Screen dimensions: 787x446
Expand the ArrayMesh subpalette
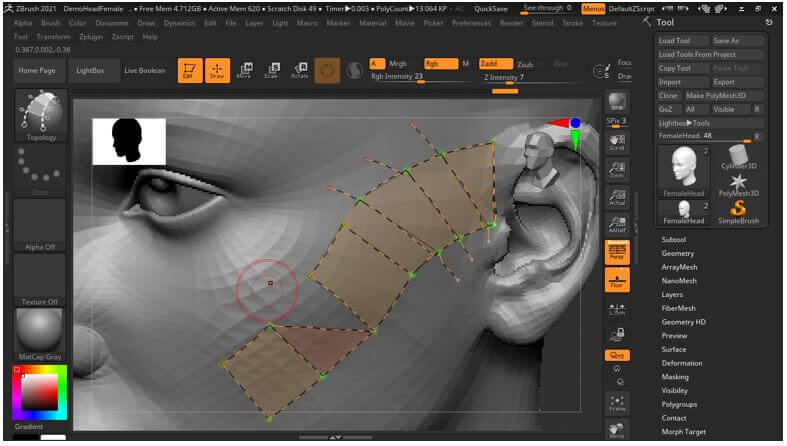tap(679, 267)
